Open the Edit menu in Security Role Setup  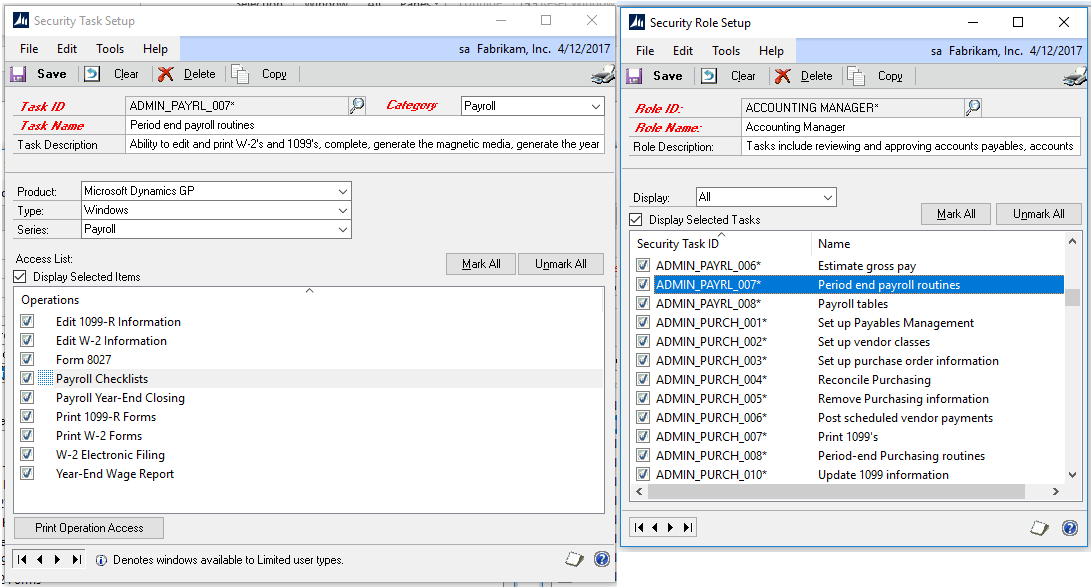coord(681,50)
